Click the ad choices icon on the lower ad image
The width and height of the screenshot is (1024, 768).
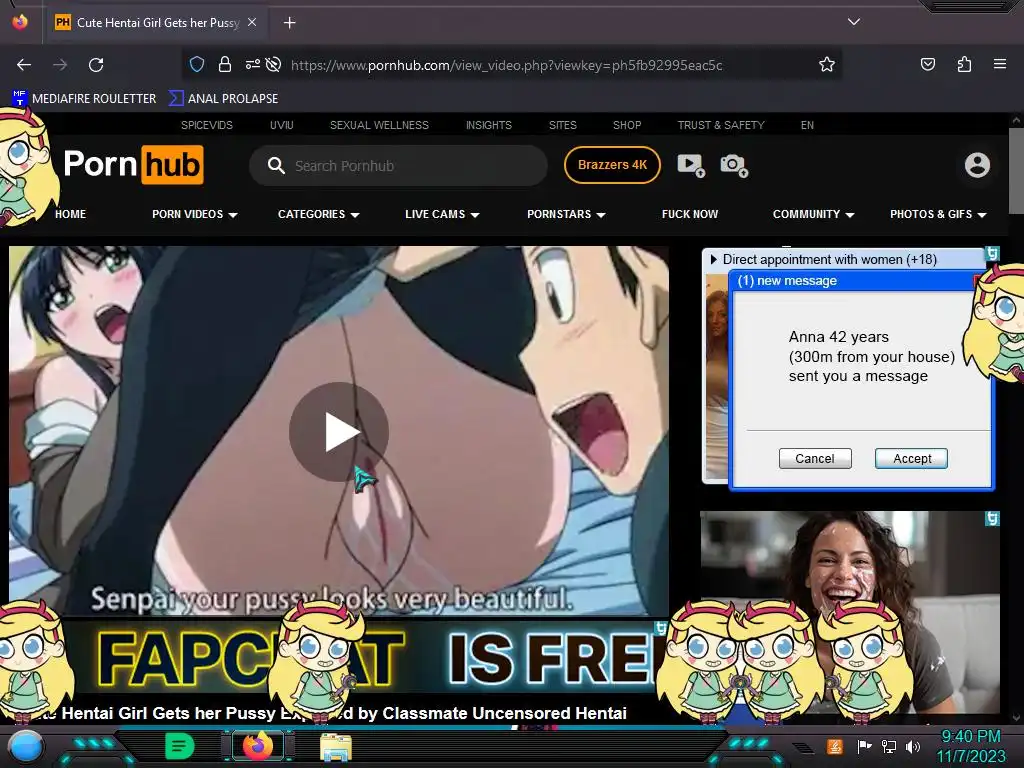(992, 519)
